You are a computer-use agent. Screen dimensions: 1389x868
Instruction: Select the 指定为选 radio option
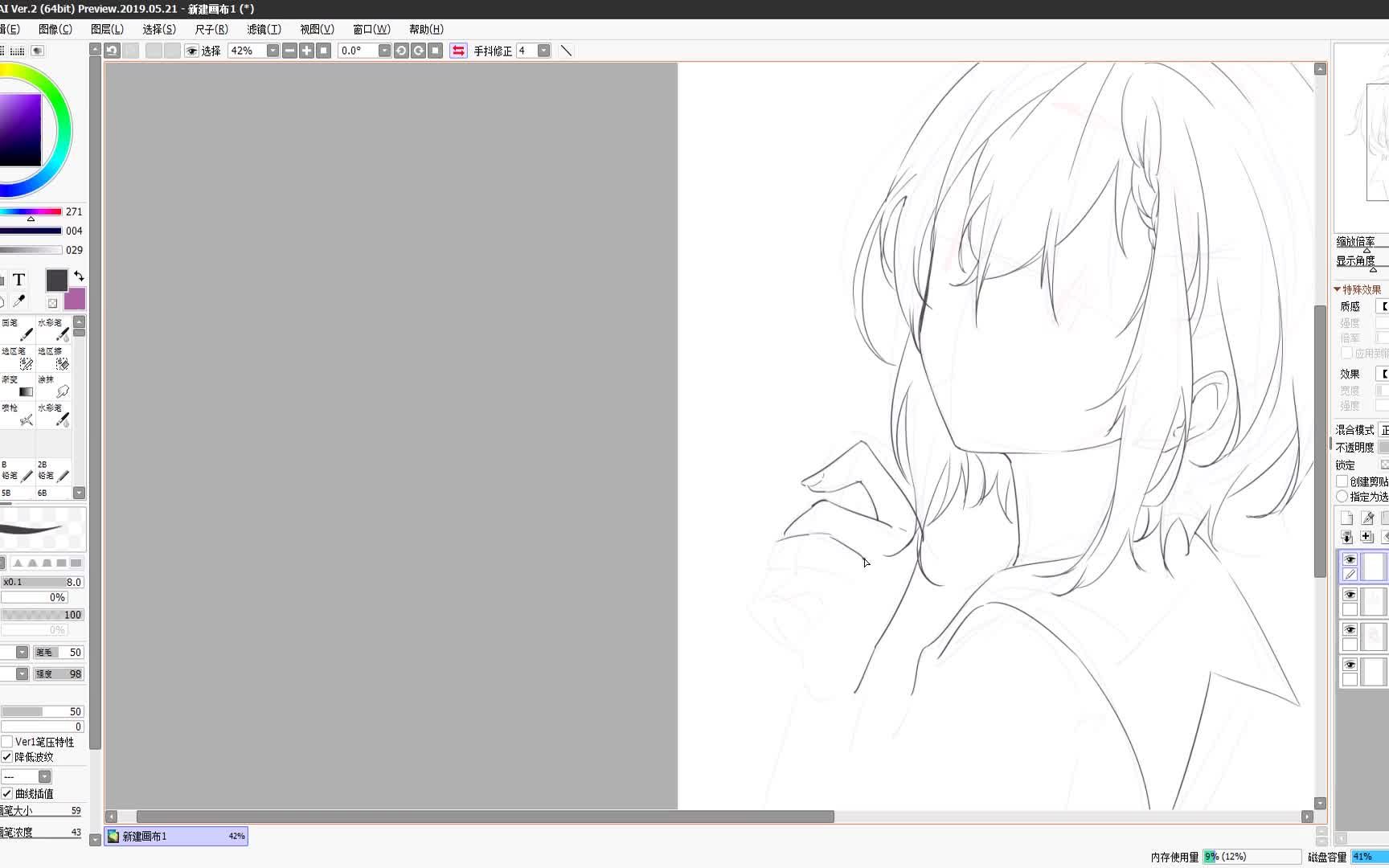coord(1342,497)
